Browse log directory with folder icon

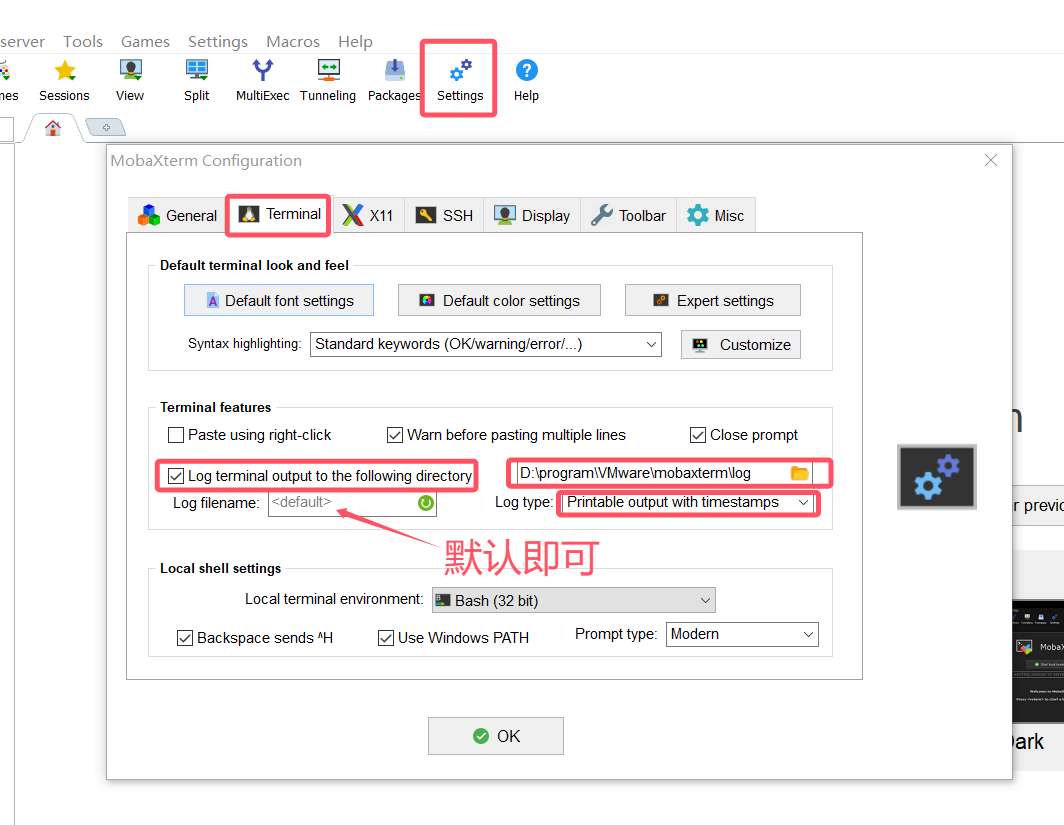(x=800, y=474)
